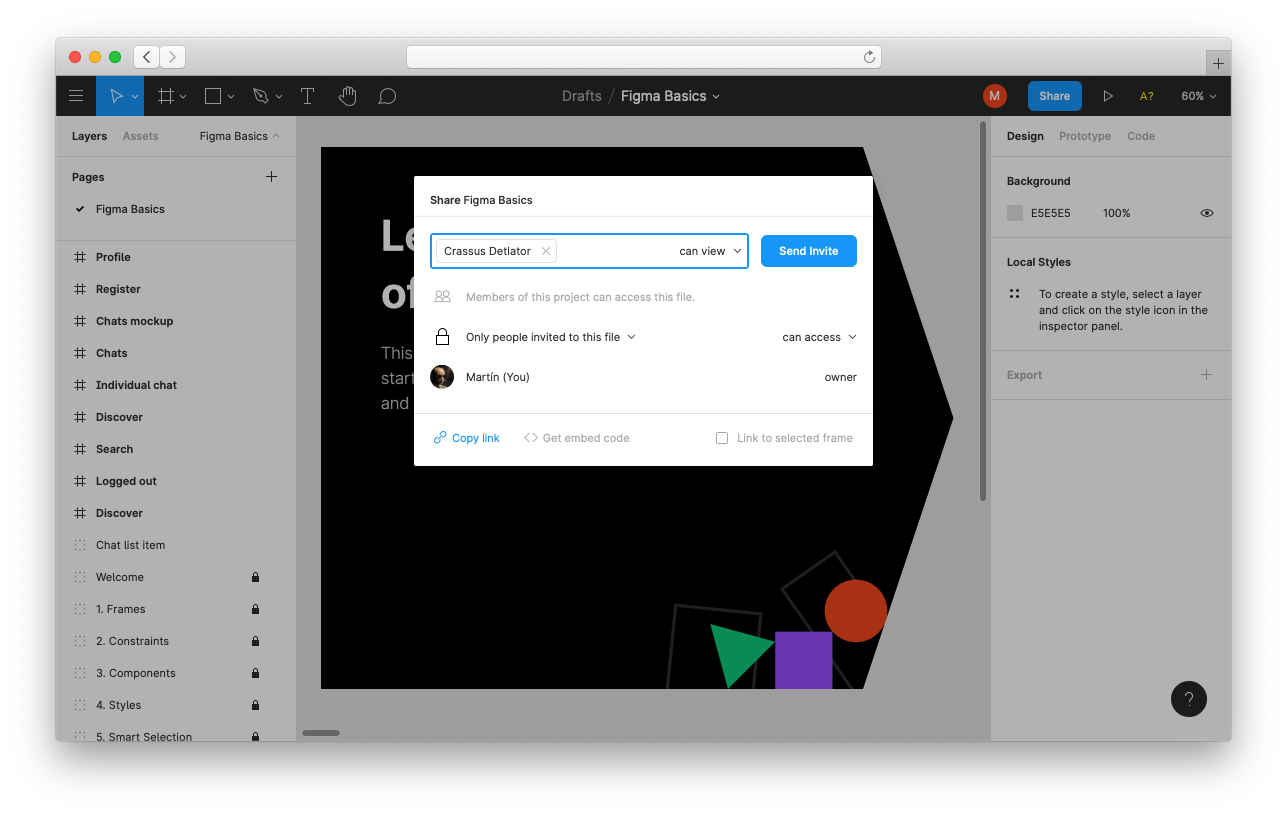Unlock the Welcome layer
Image resolution: width=1287 pixels, height=815 pixels.
point(255,577)
